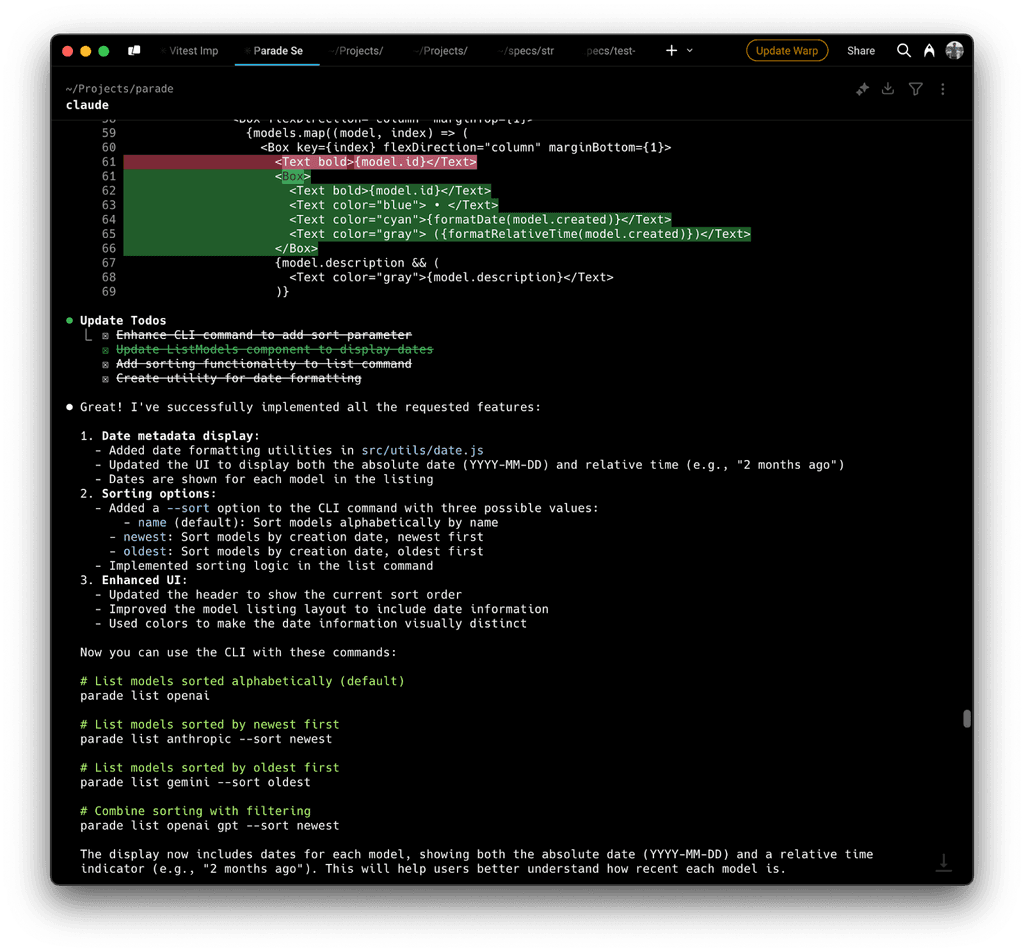Switch to the Vitest Imp tab
Screen dimensions: 1024x952
pyautogui.click(x=190, y=51)
